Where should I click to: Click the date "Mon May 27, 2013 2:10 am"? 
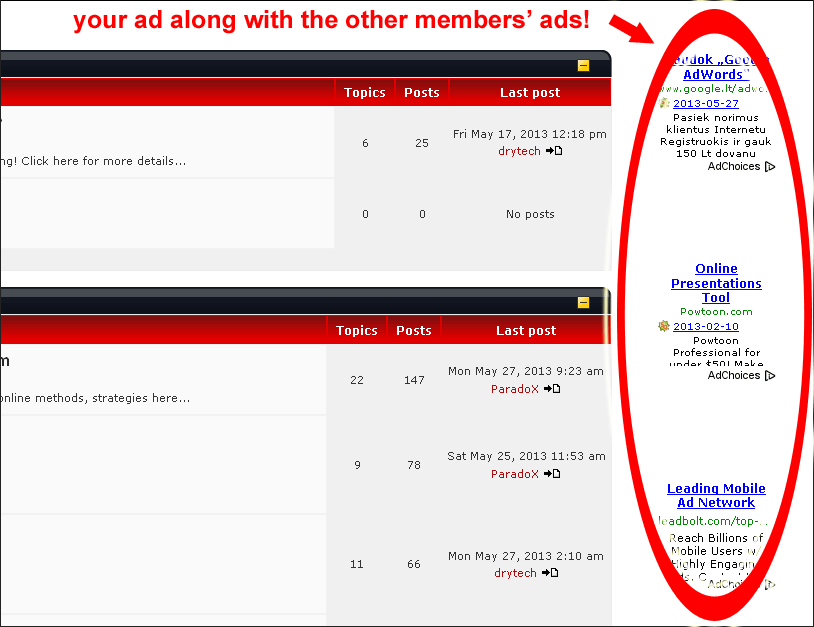(526, 556)
